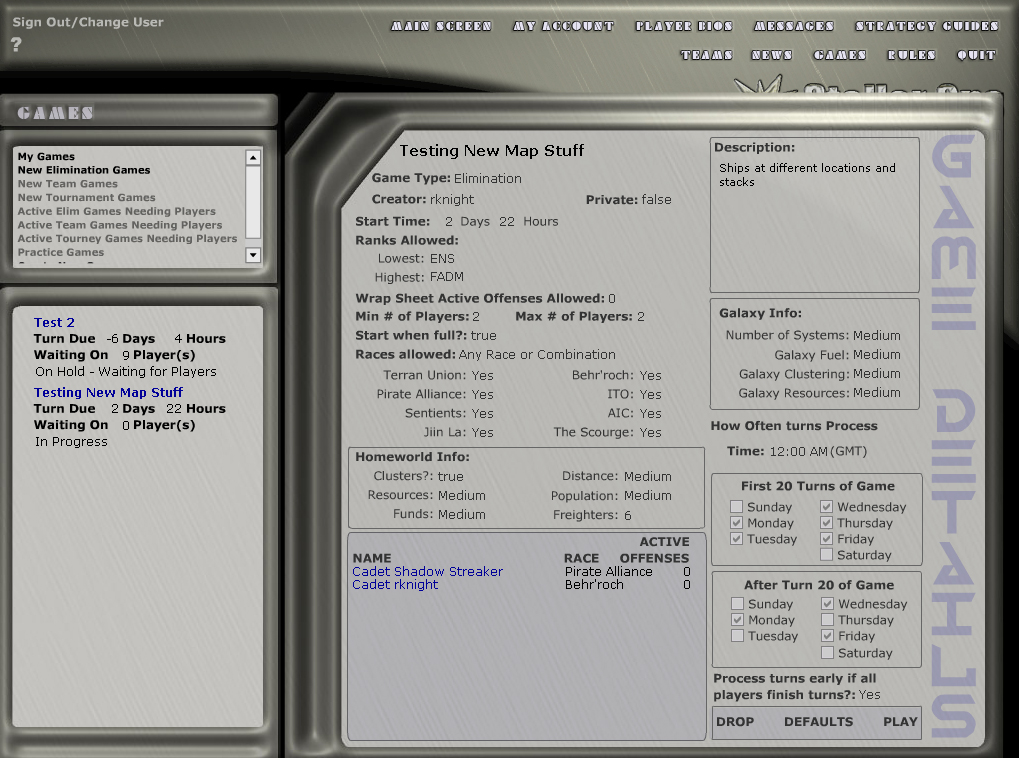Select New Elimination Games entry
The image size is (1019, 758).
pos(84,170)
